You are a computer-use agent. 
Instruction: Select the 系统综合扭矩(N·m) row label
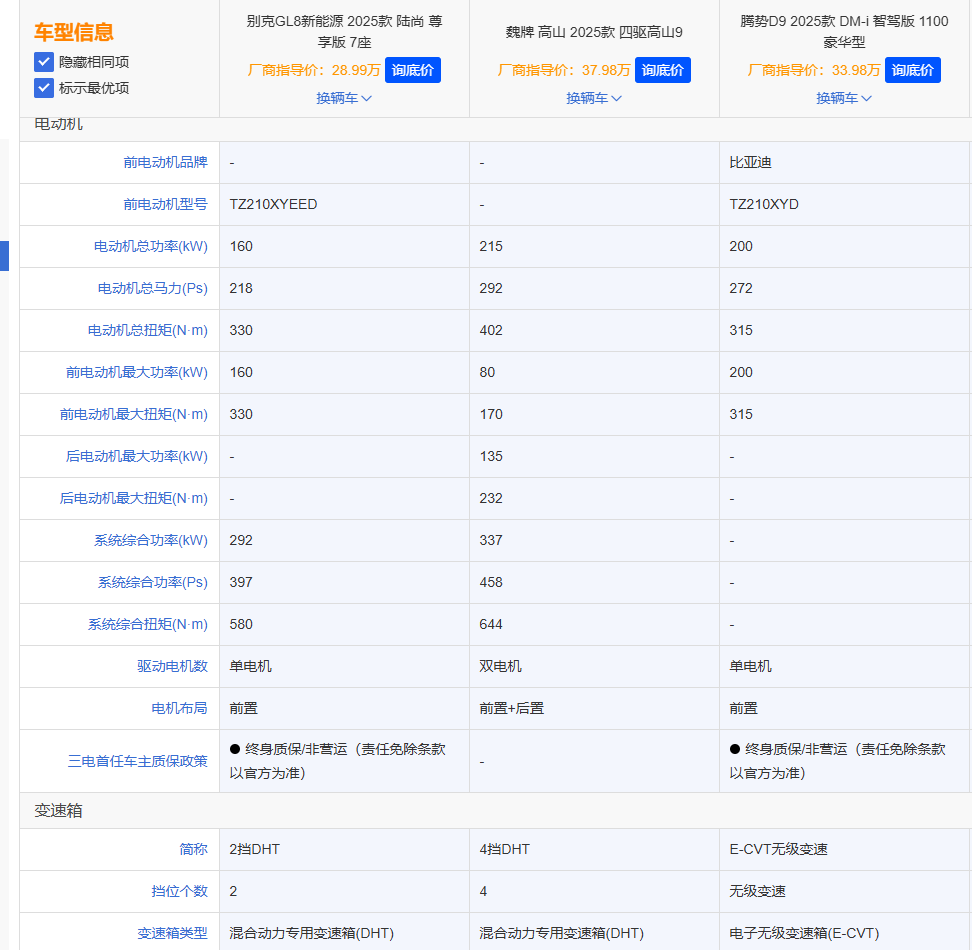(148, 625)
